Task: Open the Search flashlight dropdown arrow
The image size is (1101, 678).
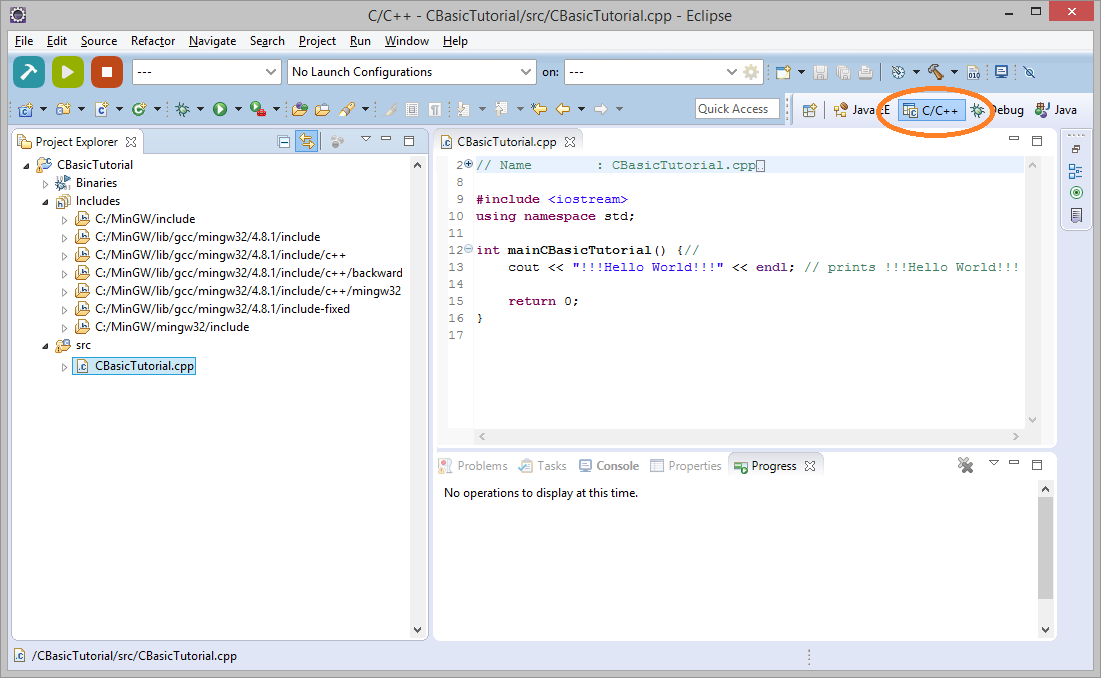Action: click(365, 109)
